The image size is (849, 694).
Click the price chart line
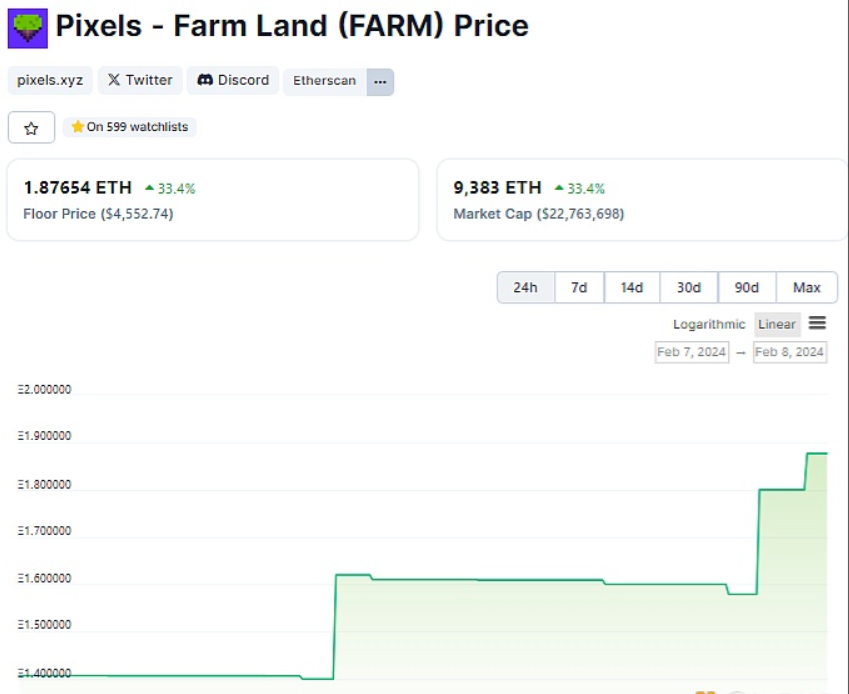(450, 581)
